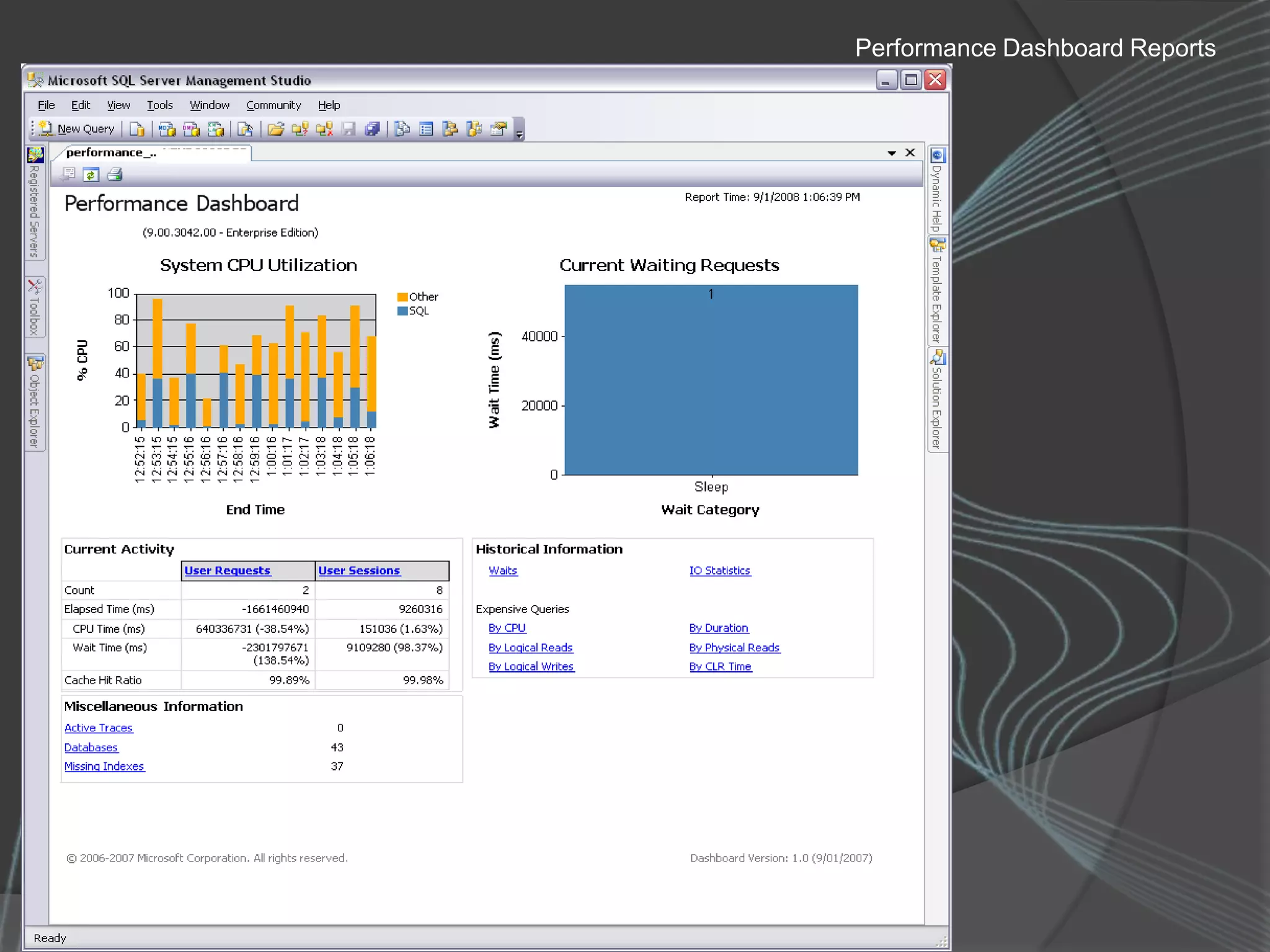Open expensive queries By Logical Reads
The width and height of the screenshot is (1270, 952).
click(x=531, y=648)
